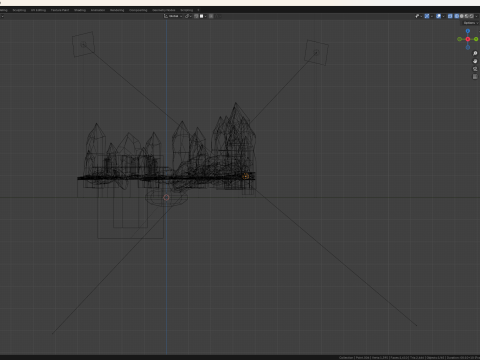The width and height of the screenshot is (480, 360).
Task: Open object type visibility dropdown
Action: click(419, 16)
